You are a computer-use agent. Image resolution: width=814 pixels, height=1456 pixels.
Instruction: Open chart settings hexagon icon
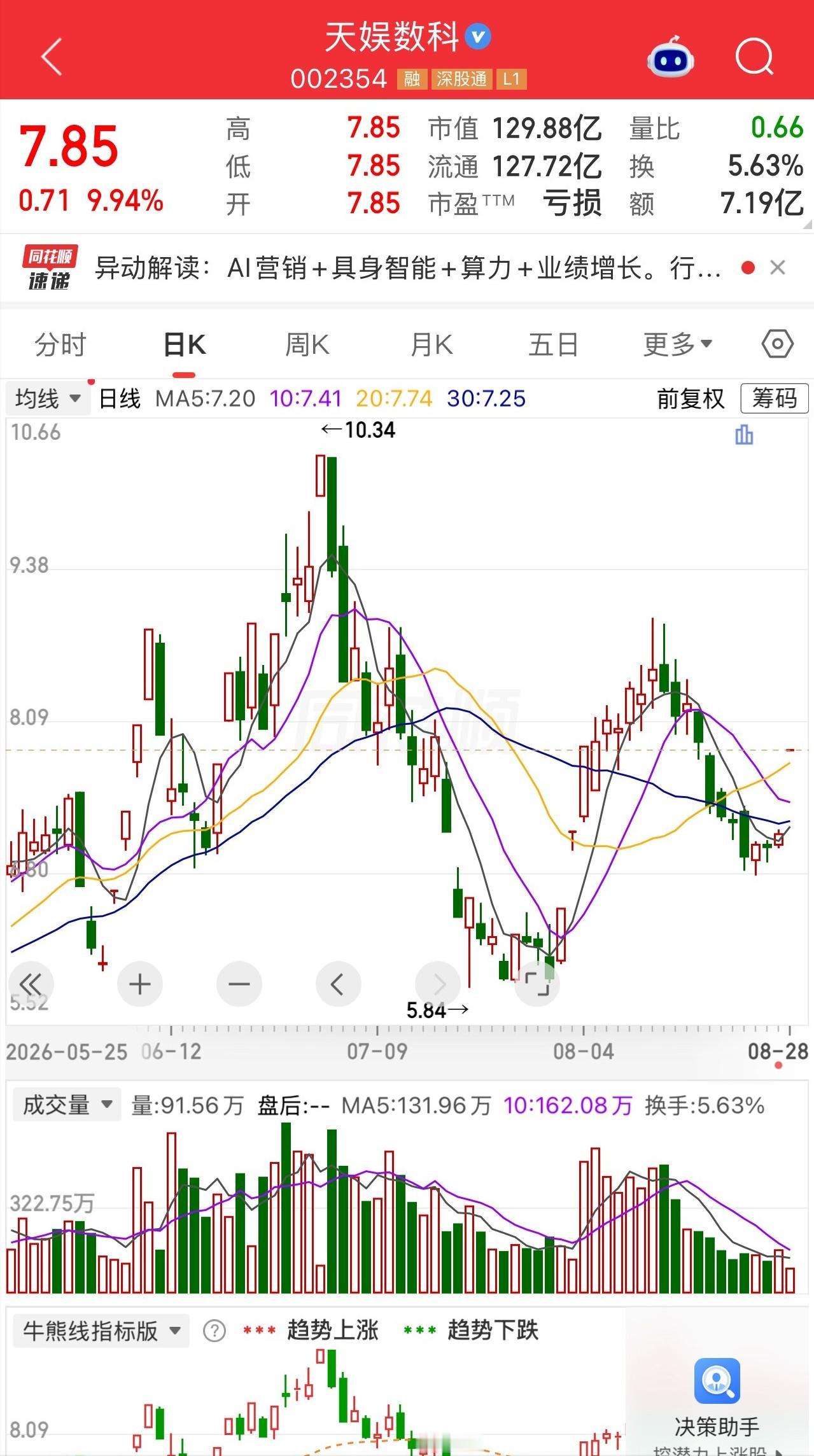pyautogui.click(x=777, y=344)
